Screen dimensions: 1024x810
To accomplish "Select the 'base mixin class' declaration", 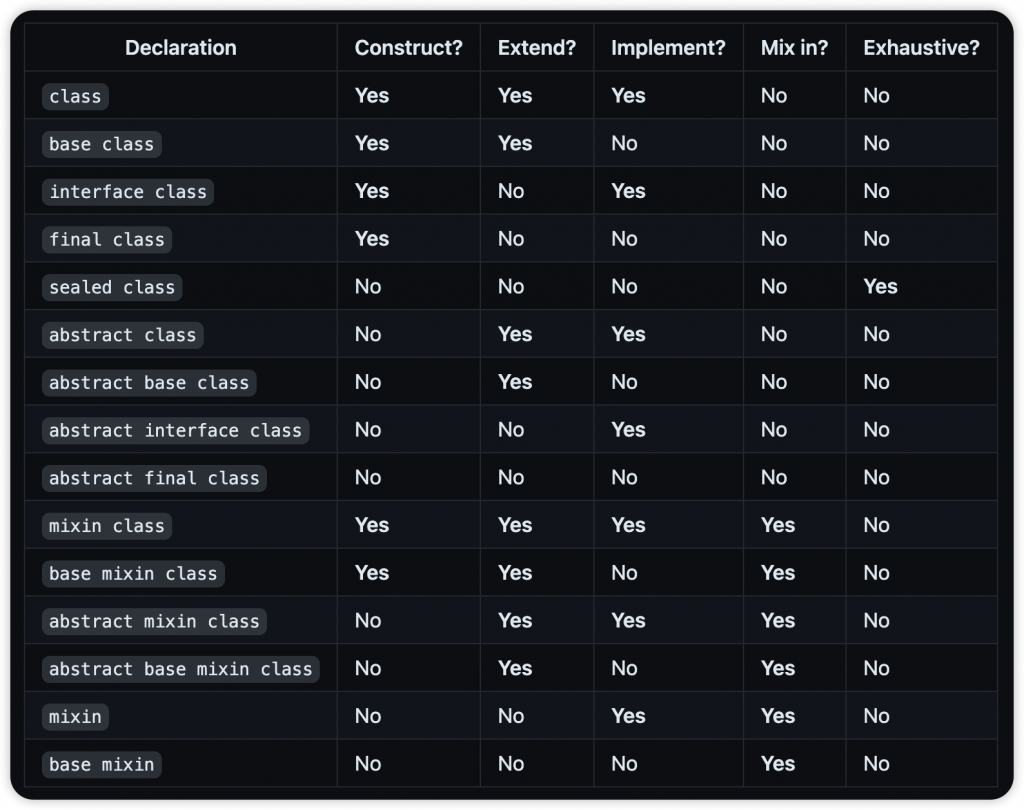I will (133, 574).
